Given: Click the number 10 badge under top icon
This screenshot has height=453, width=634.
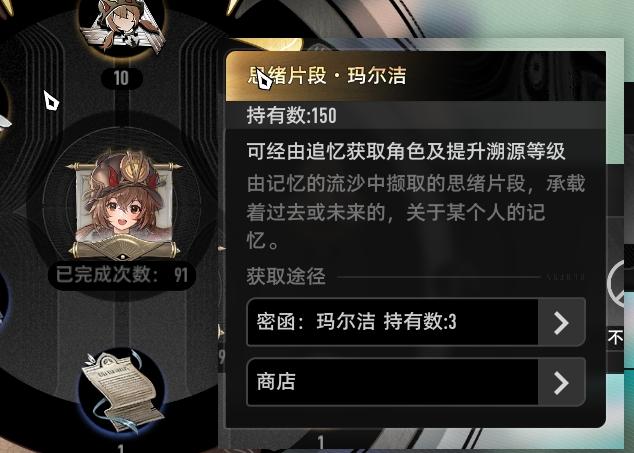Looking at the screenshot, I should [121, 78].
